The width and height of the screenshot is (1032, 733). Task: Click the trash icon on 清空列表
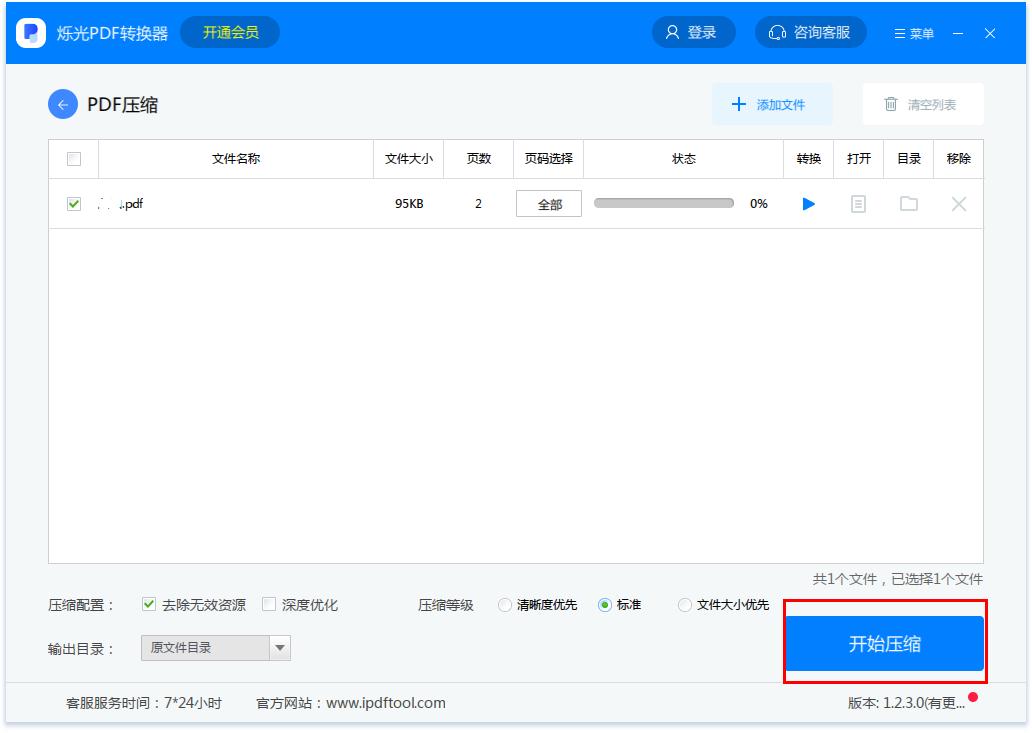pyautogui.click(x=891, y=104)
